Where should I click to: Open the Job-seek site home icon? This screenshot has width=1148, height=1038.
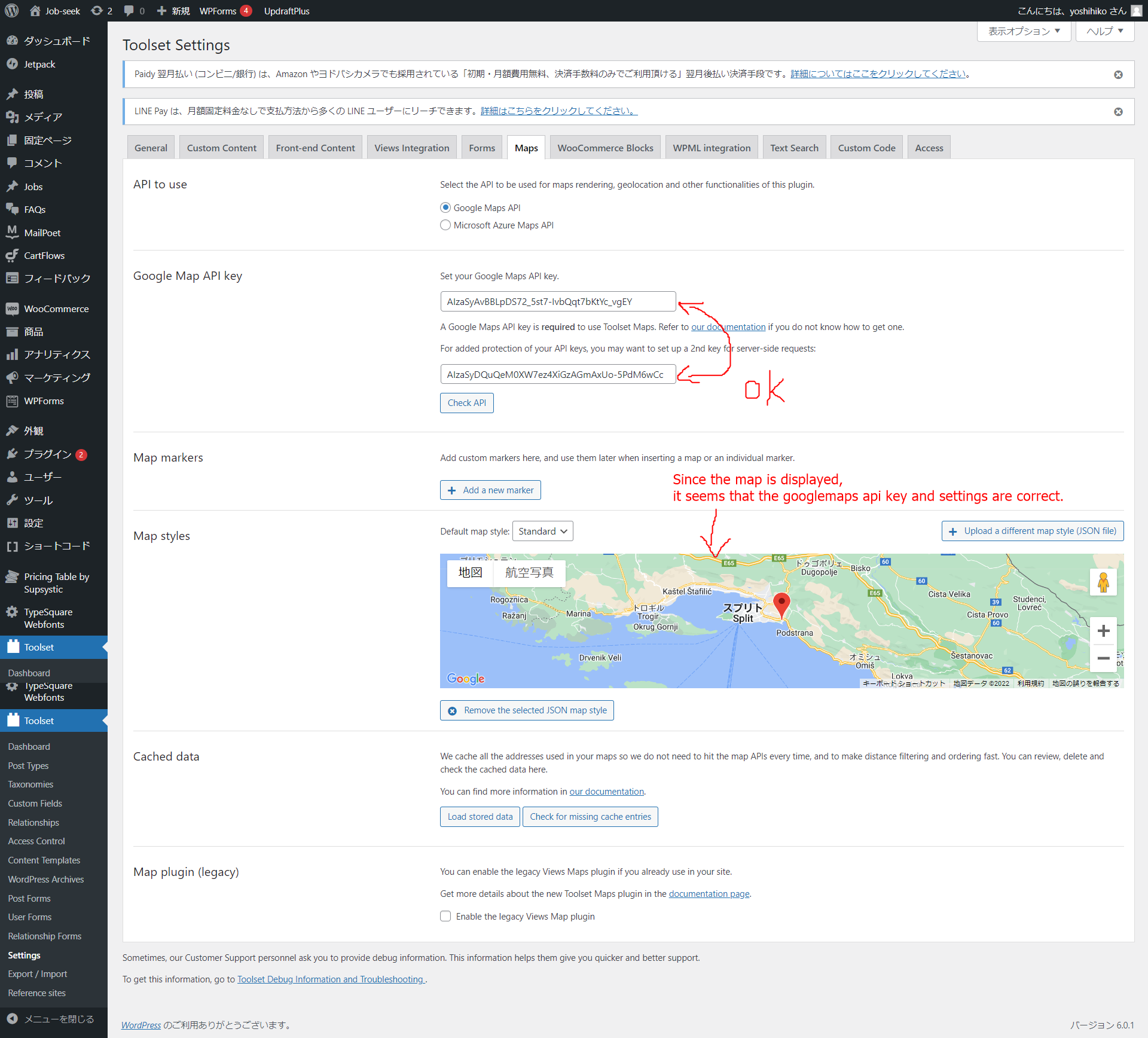35,11
